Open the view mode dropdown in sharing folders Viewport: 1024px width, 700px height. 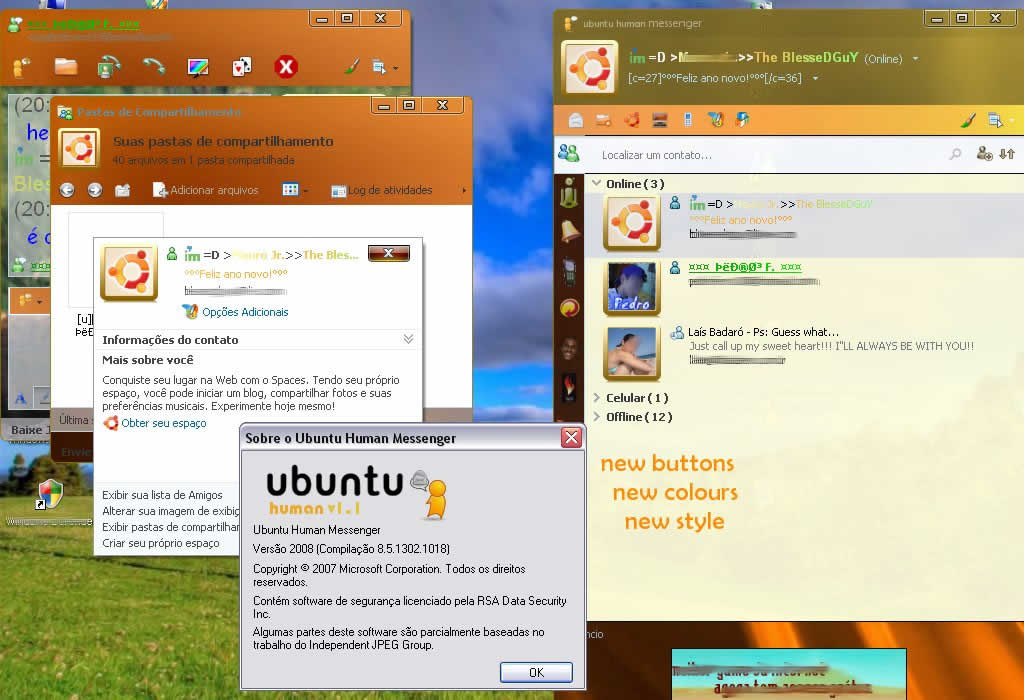(x=295, y=190)
